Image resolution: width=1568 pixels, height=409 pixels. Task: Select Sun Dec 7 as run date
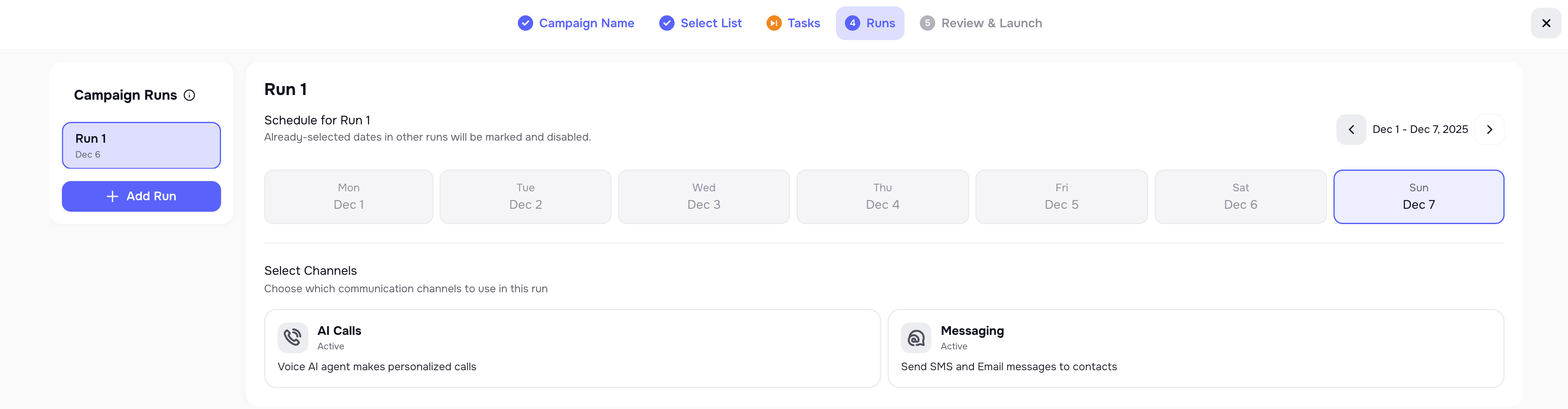(x=1418, y=196)
